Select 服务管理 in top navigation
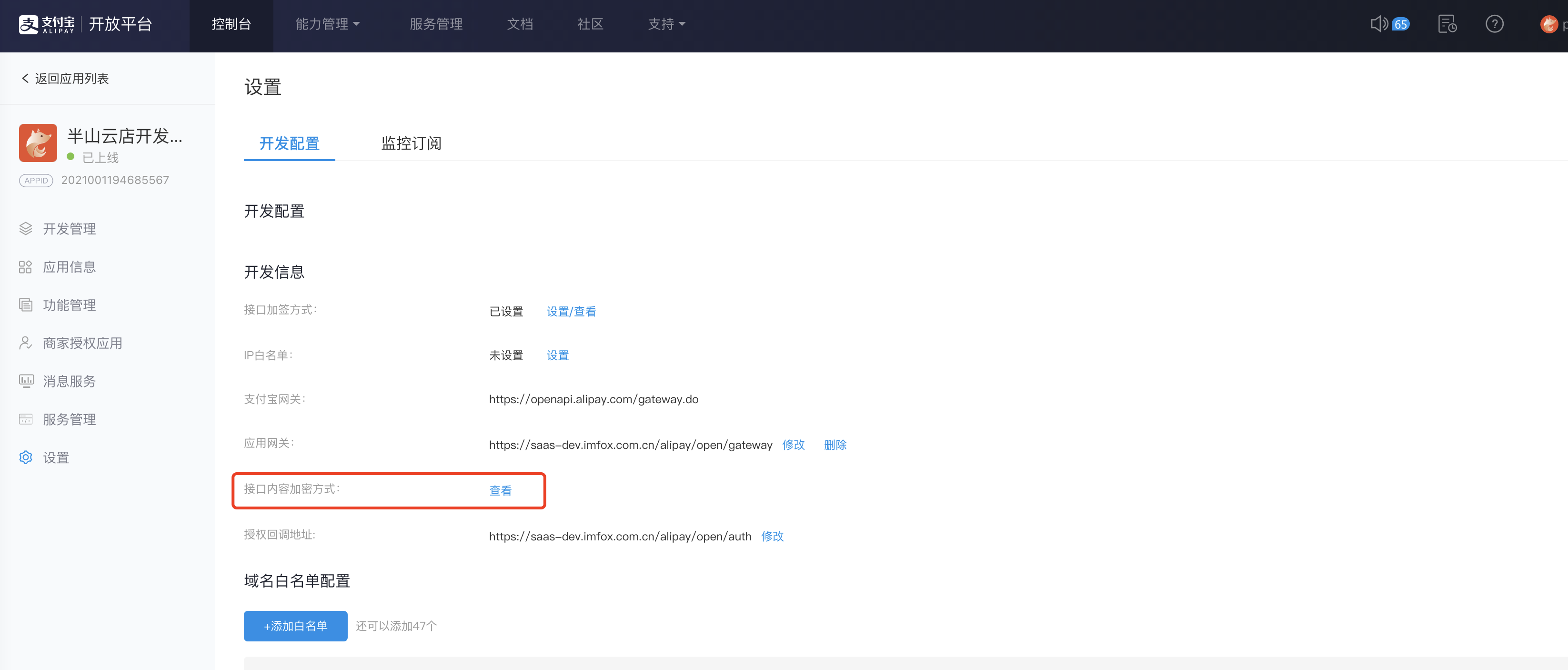 coord(436,24)
